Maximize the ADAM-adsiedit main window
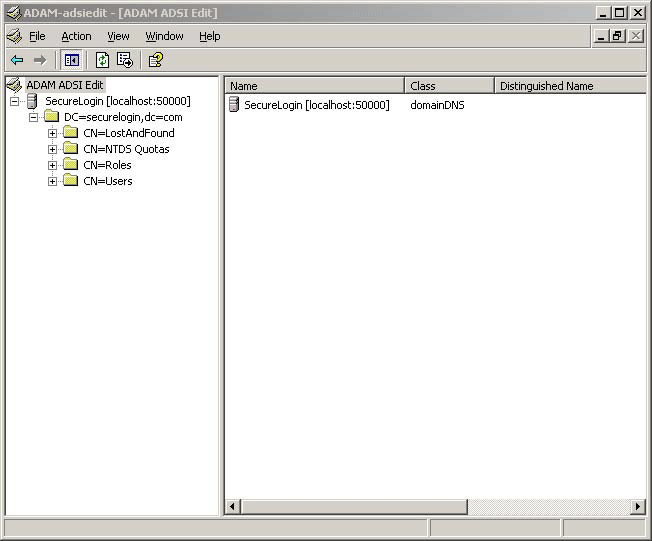The width and height of the screenshot is (652, 541). tap(619, 13)
